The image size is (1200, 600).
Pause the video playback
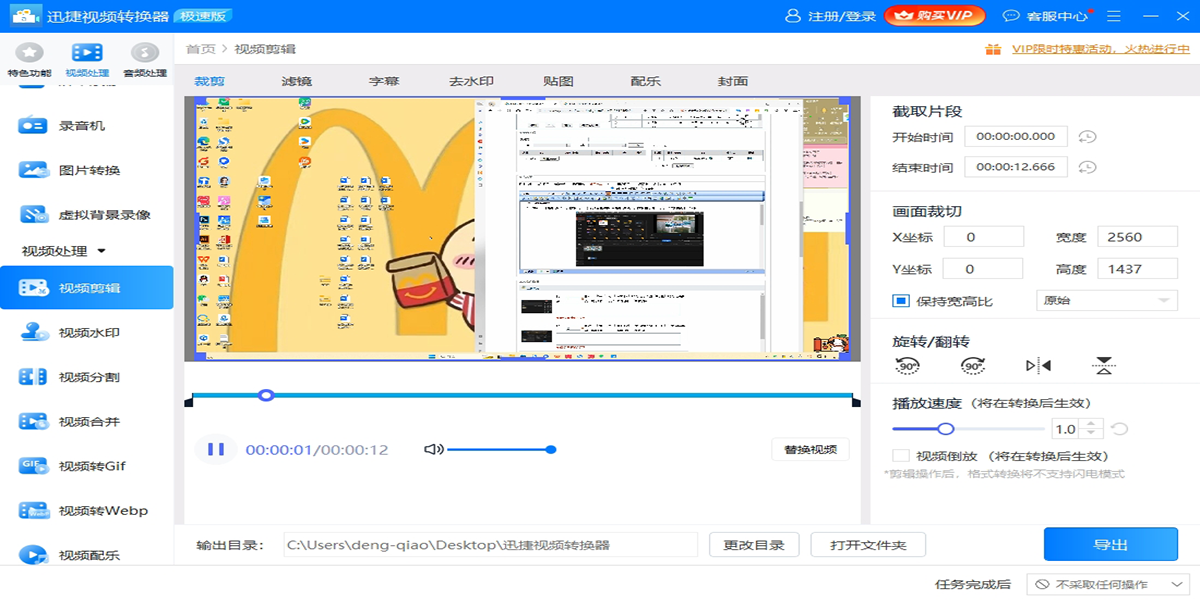click(216, 450)
